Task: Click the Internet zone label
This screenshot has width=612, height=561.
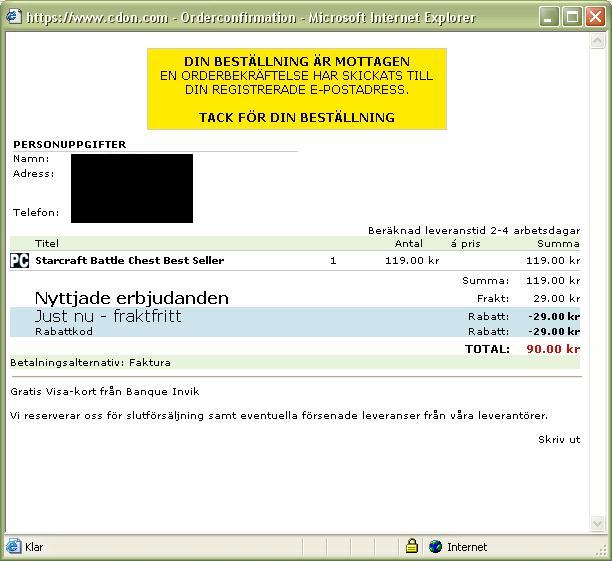Action: [467, 547]
